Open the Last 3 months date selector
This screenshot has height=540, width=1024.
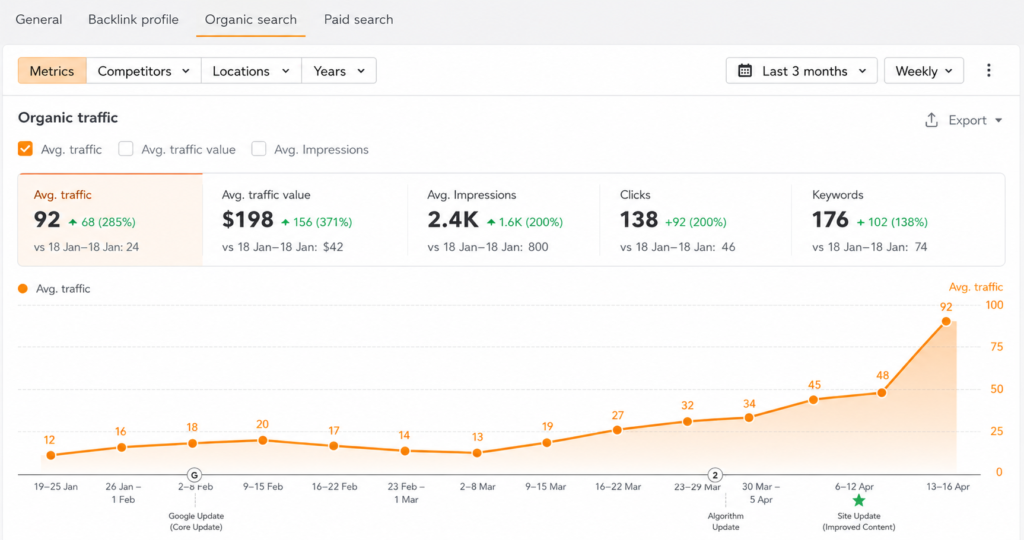(802, 71)
